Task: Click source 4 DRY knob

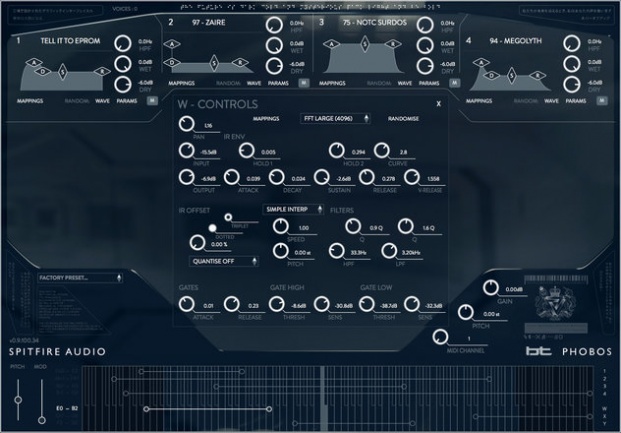Action: click(572, 84)
